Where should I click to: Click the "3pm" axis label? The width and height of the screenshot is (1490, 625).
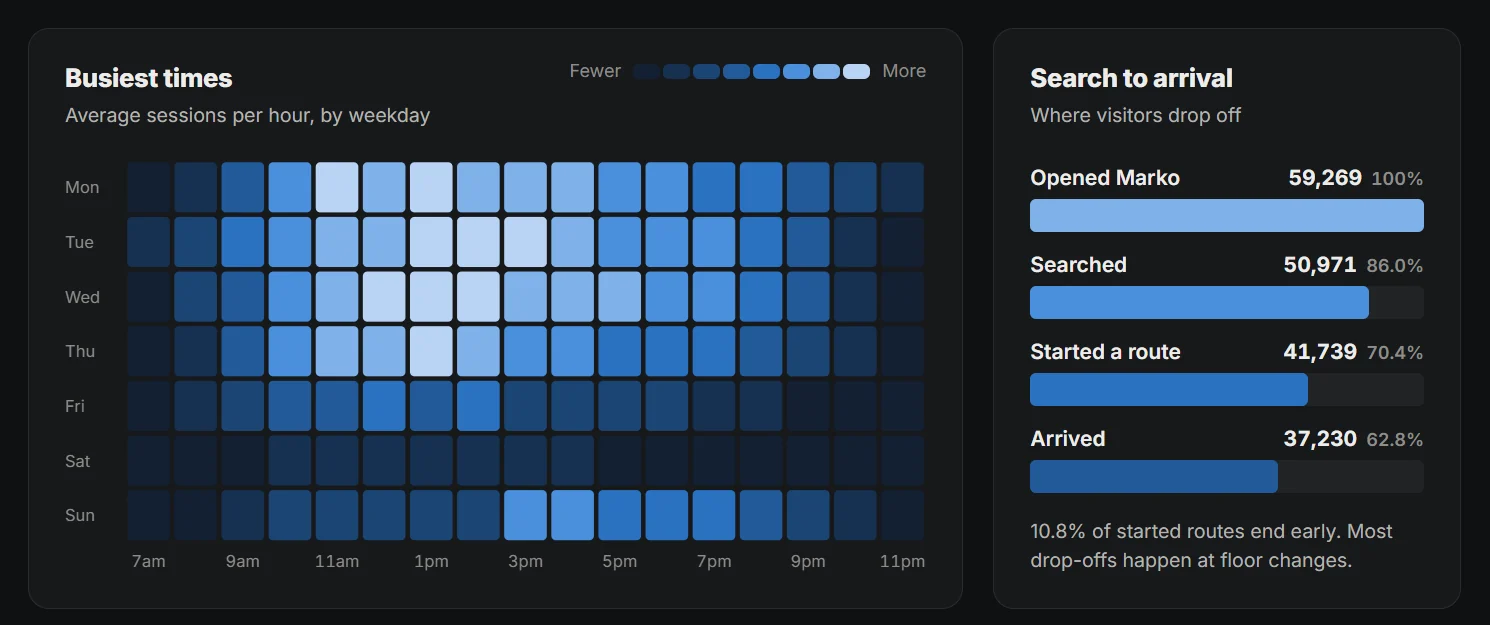click(525, 561)
